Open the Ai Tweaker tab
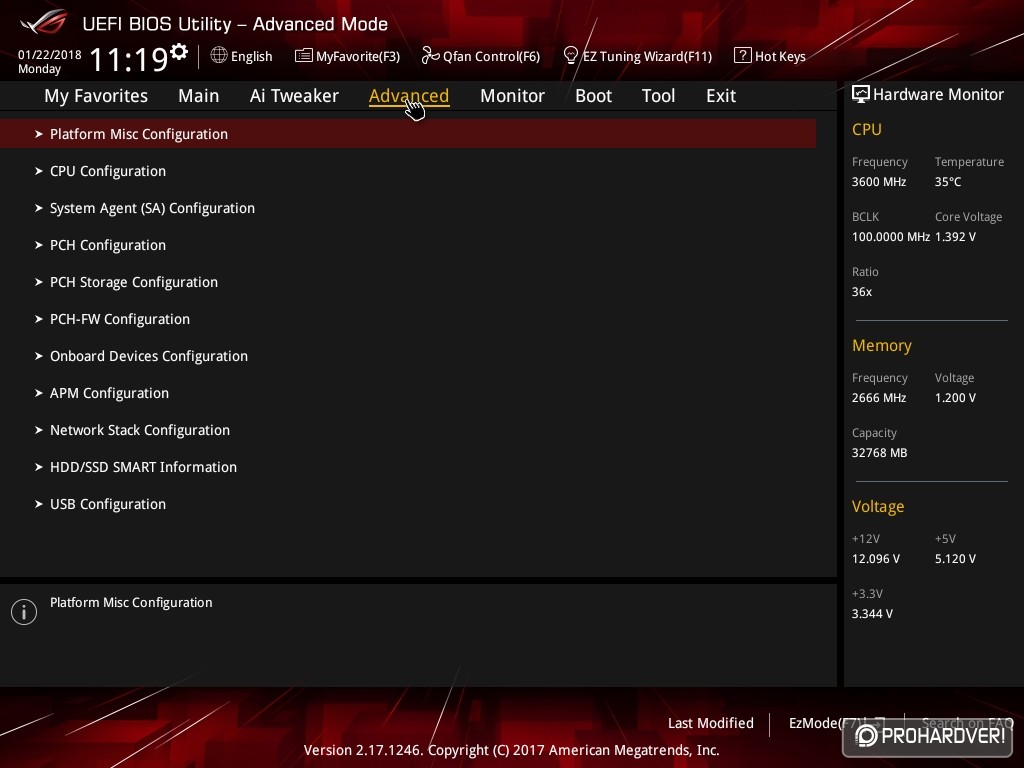Image resolution: width=1024 pixels, height=768 pixels. (294, 95)
